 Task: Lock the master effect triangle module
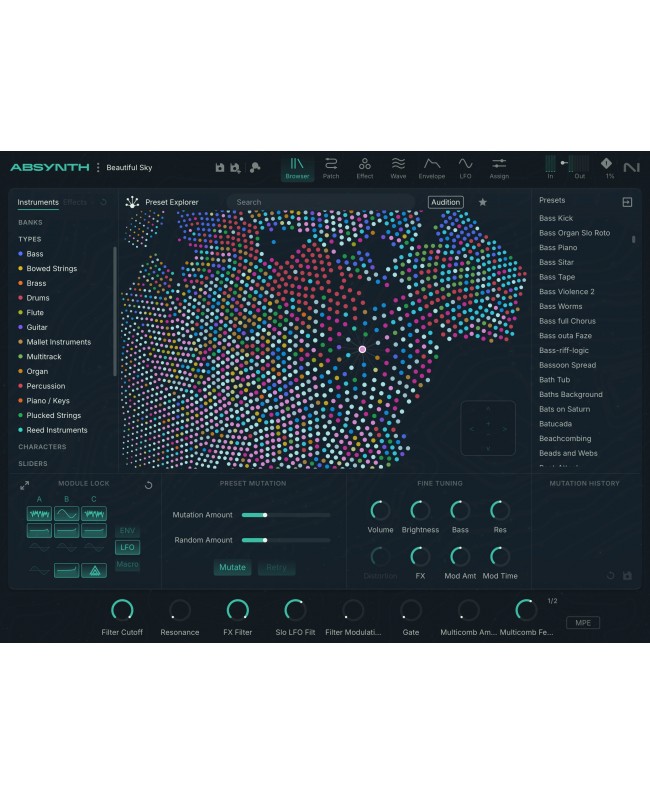(94, 571)
